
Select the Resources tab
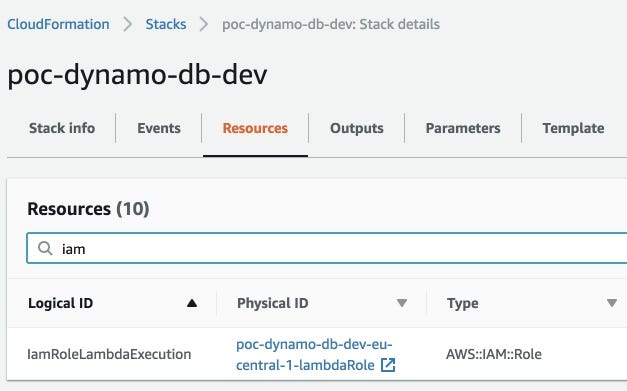255,128
